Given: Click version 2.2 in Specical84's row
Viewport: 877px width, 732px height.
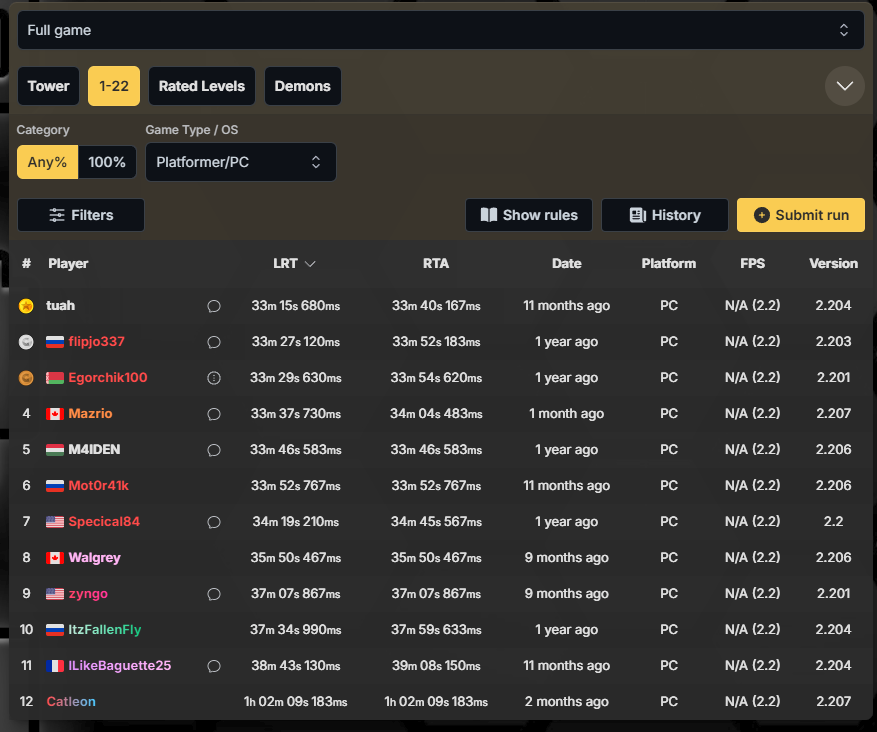Looking at the screenshot, I should (x=833, y=522).
